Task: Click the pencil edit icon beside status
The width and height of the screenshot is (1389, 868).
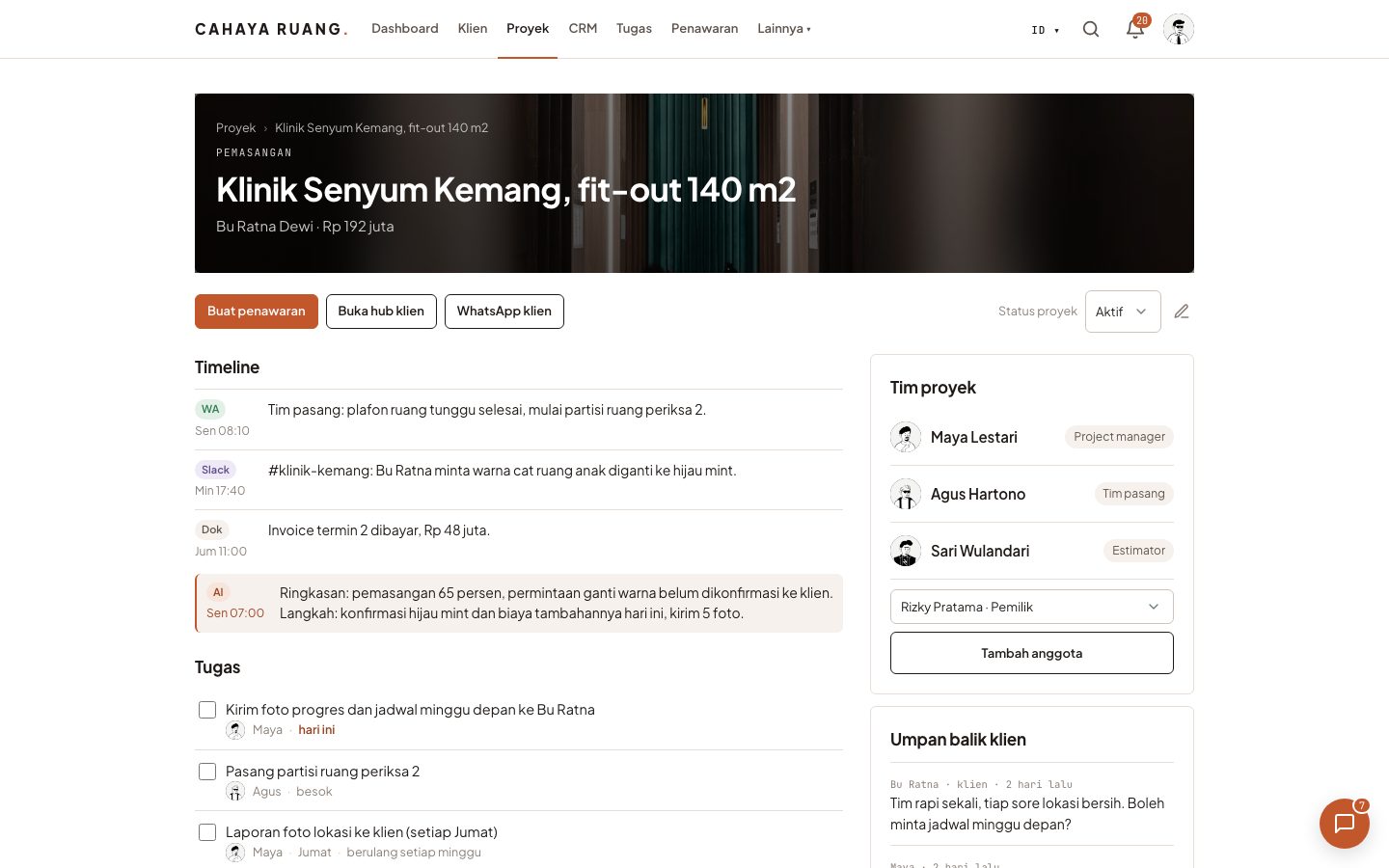Action: pyautogui.click(x=1182, y=312)
